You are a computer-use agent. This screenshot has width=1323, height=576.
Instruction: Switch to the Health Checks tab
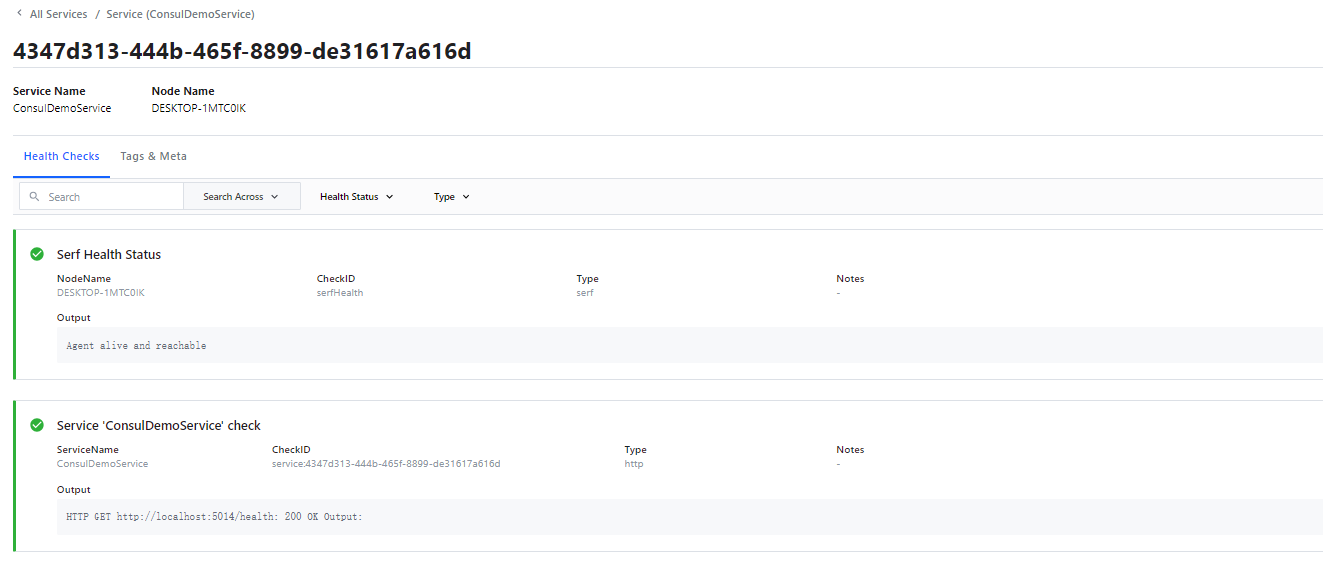pos(61,157)
